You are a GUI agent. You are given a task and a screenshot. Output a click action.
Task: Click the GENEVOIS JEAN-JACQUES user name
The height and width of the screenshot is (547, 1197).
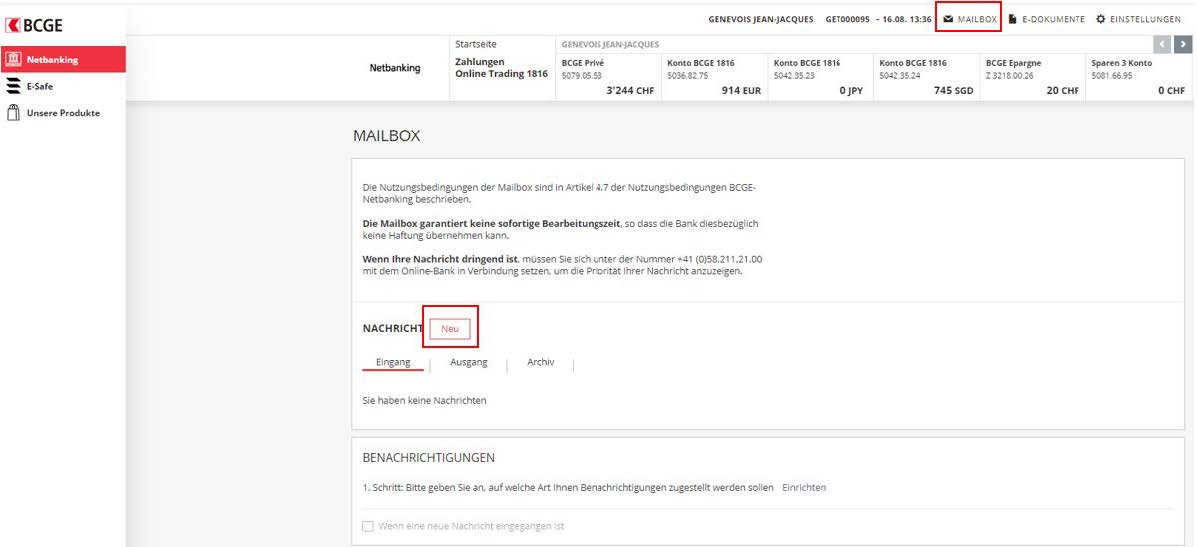[x=760, y=19]
